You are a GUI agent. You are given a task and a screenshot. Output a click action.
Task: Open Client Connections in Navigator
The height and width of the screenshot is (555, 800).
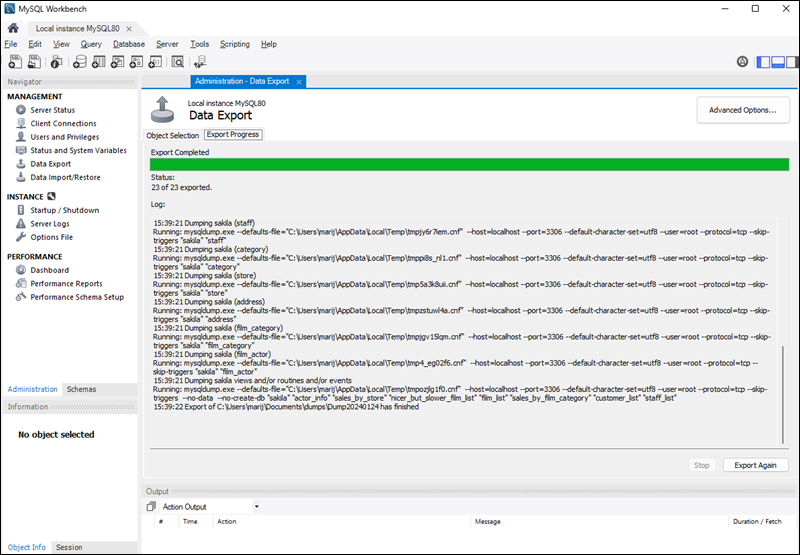(x=63, y=123)
